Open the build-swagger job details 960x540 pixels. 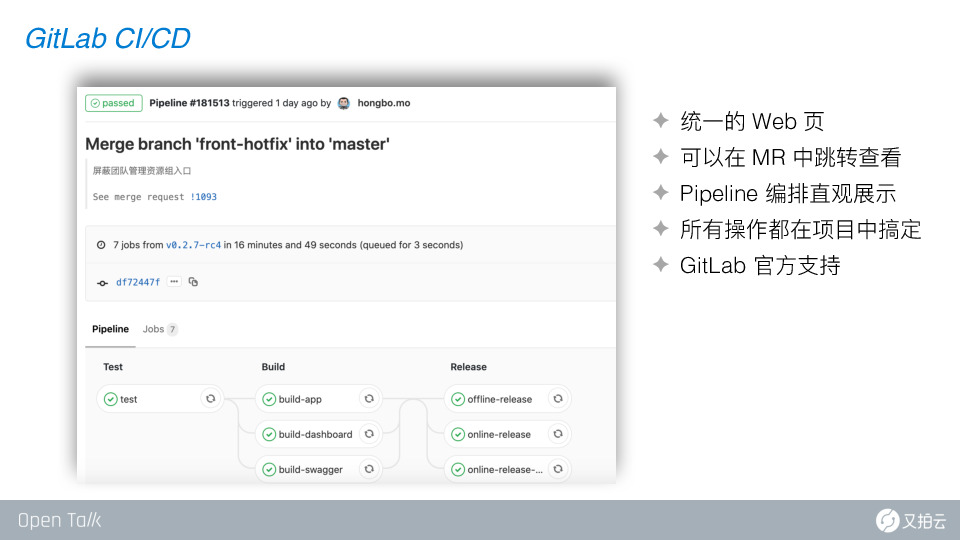pyautogui.click(x=310, y=470)
